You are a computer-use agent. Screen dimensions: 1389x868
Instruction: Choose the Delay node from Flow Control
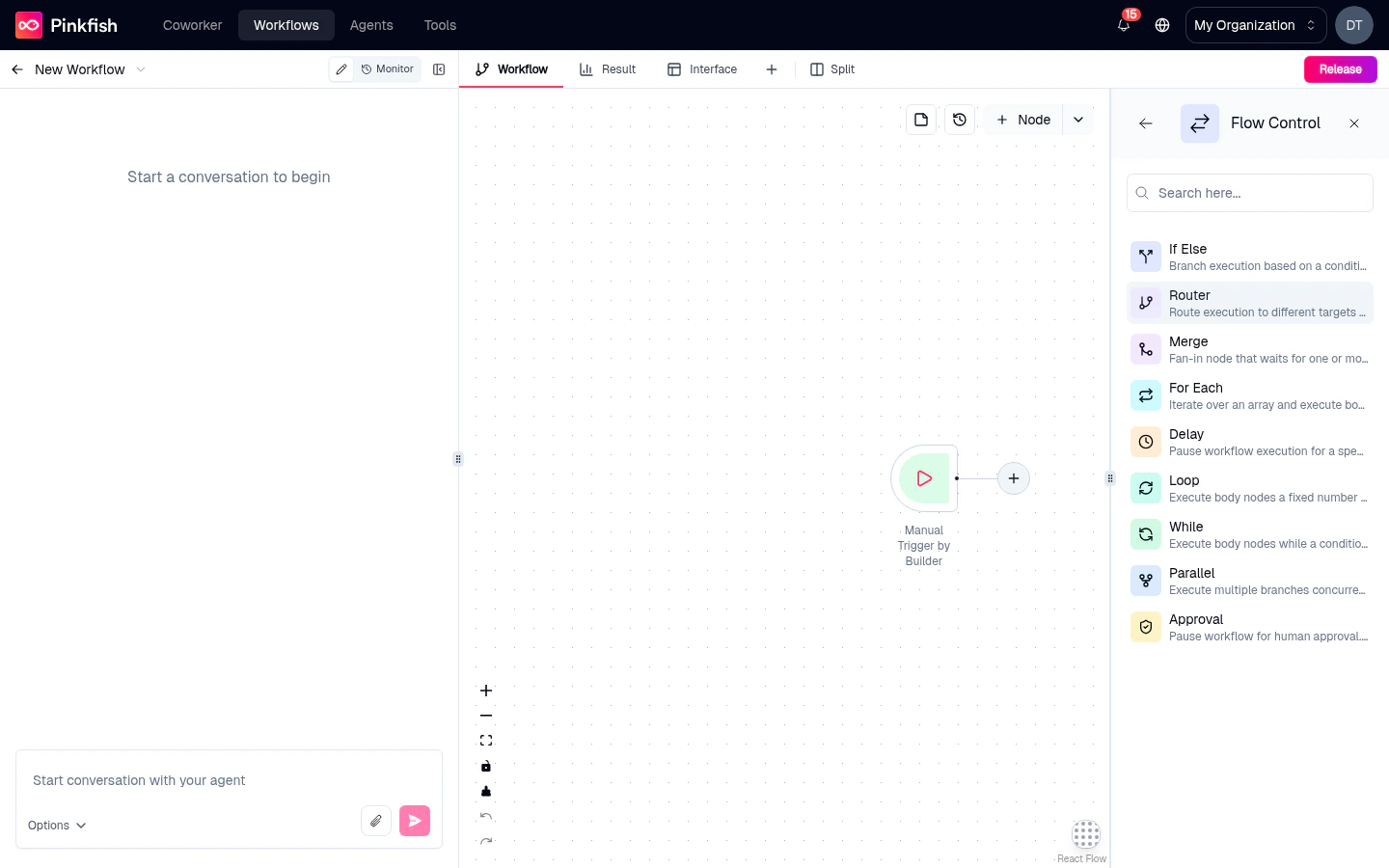point(1250,441)
